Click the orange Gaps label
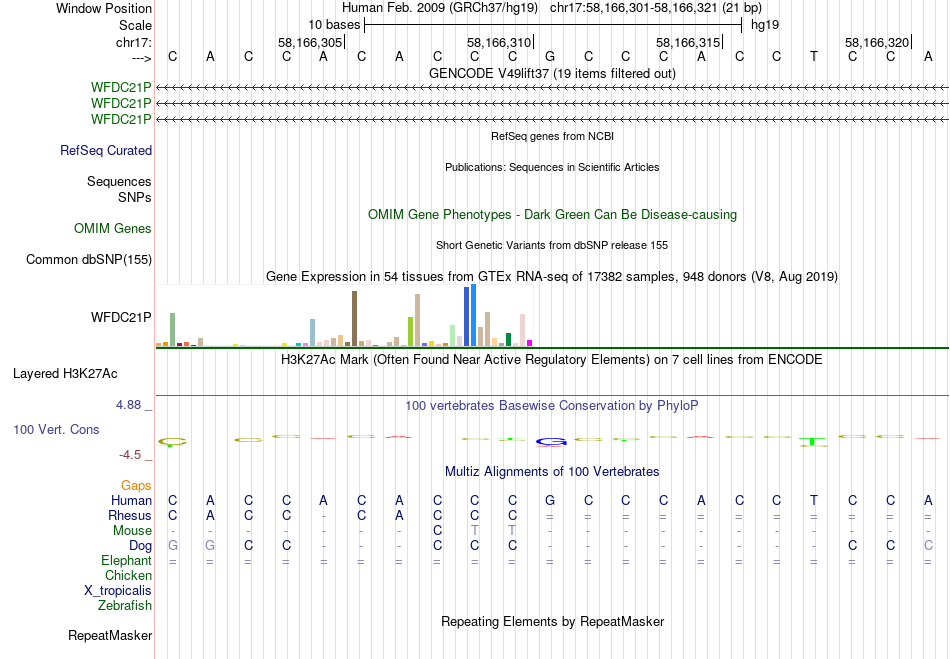950x659 pixels. click(x=136, y=485)
